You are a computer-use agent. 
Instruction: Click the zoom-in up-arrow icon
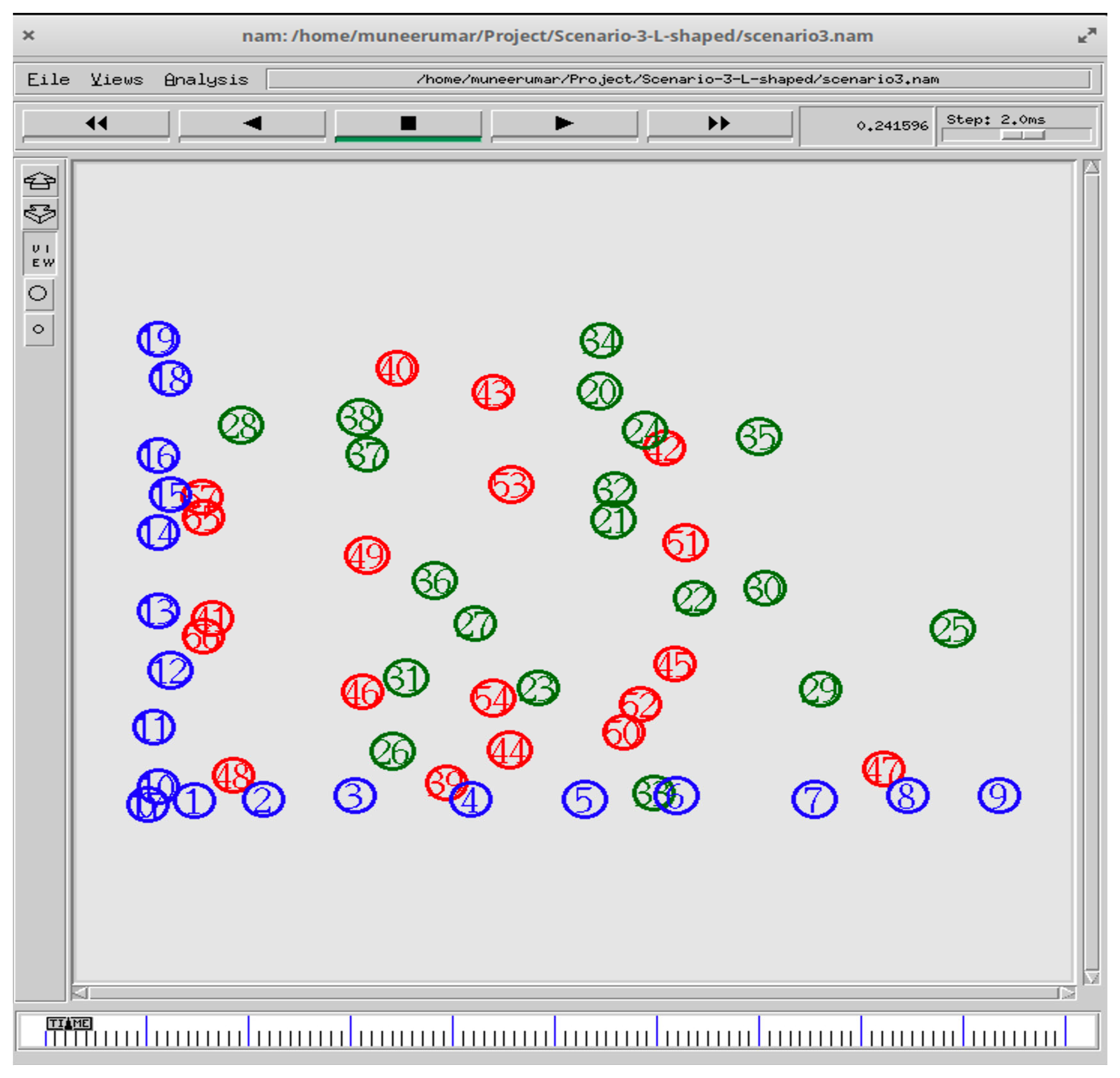(40, 181)
